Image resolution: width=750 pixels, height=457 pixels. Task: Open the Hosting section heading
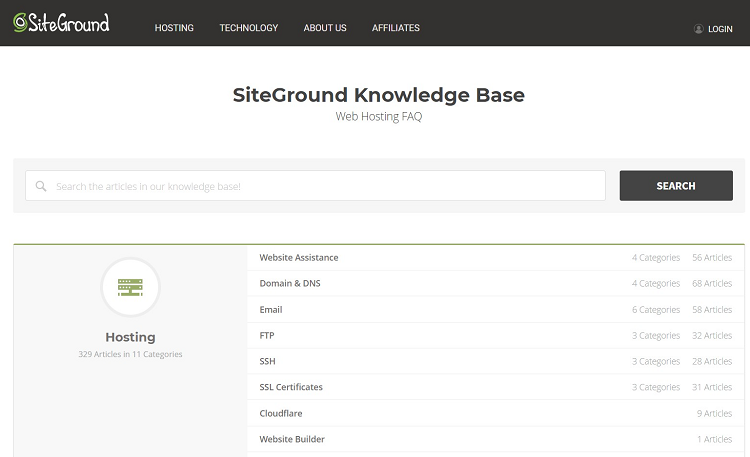tap(130, 337)
